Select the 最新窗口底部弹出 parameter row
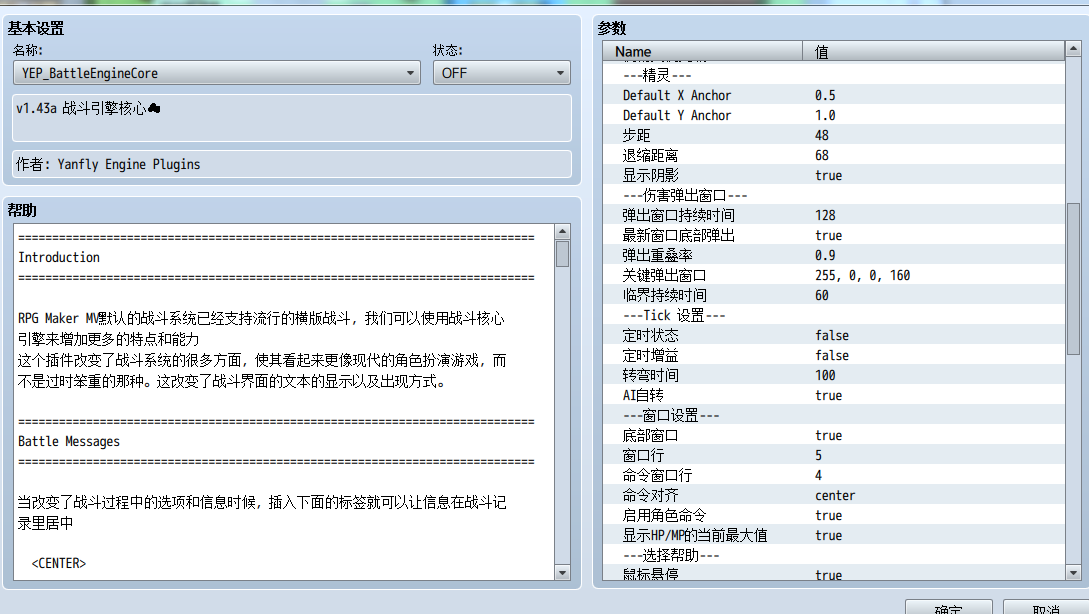Screen dimensions: 1089x614 (833, 235)
